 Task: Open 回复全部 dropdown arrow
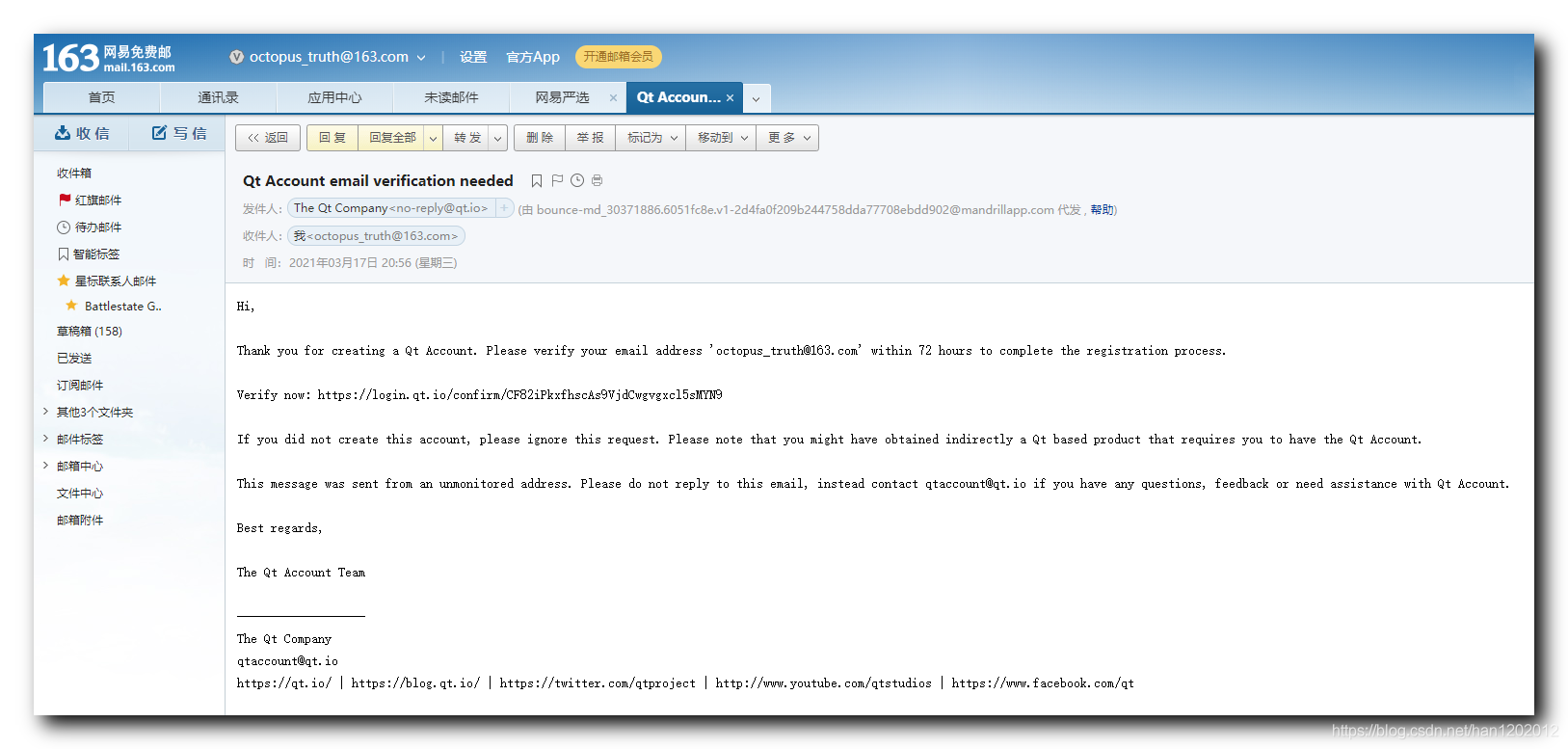(x=433, y=138)
